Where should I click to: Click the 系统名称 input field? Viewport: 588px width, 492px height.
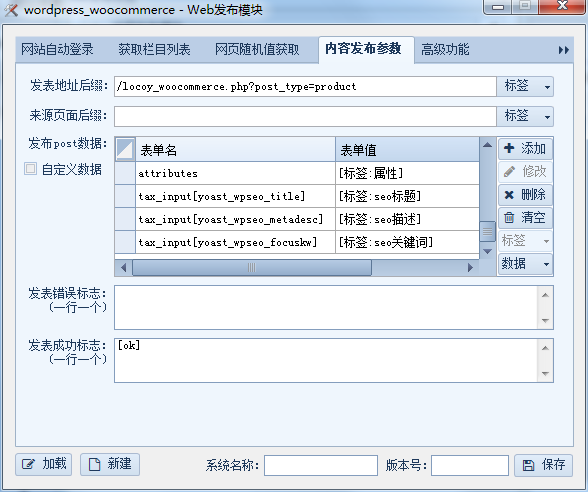(x=321, y=465)
